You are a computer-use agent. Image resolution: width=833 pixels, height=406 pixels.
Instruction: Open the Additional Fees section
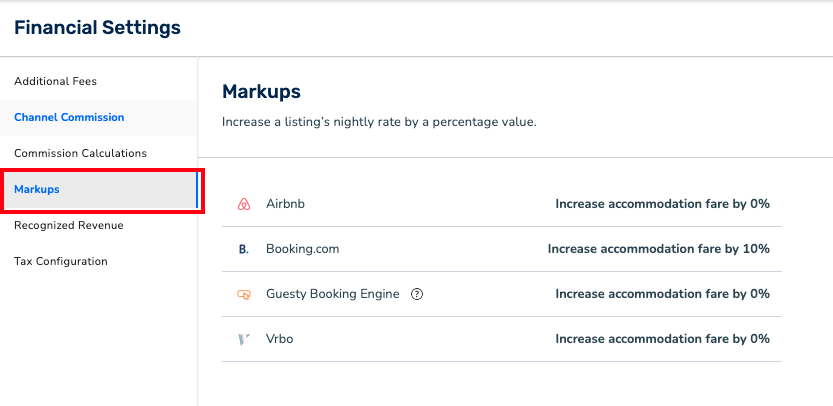coord(55,81)
